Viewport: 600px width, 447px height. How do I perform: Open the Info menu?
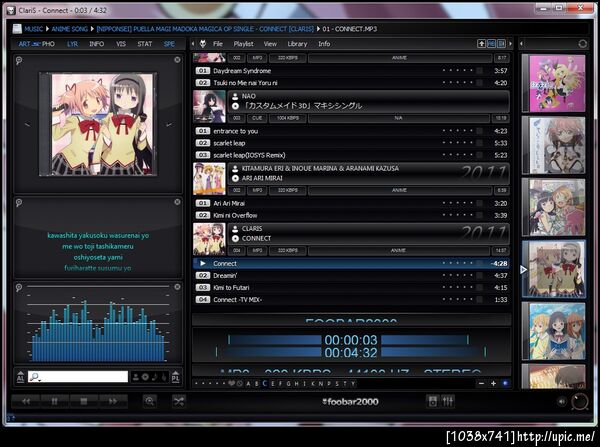(x=324, y=44)
